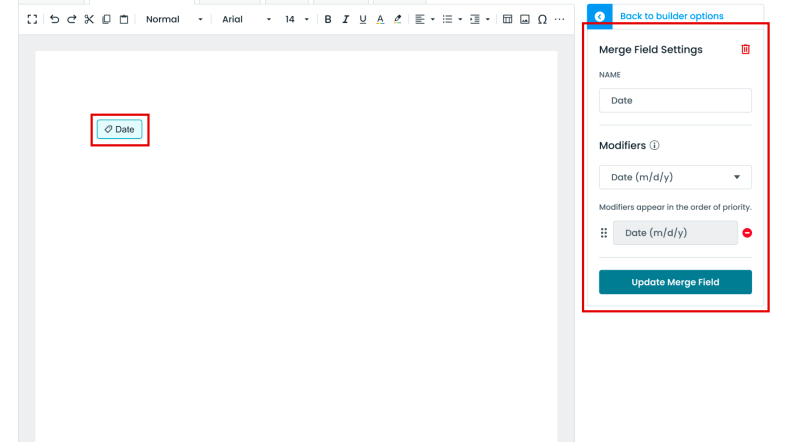Apply text alignment icon
Image resolution: width=799 pixels, height=442 pixels.
[419, 19]
